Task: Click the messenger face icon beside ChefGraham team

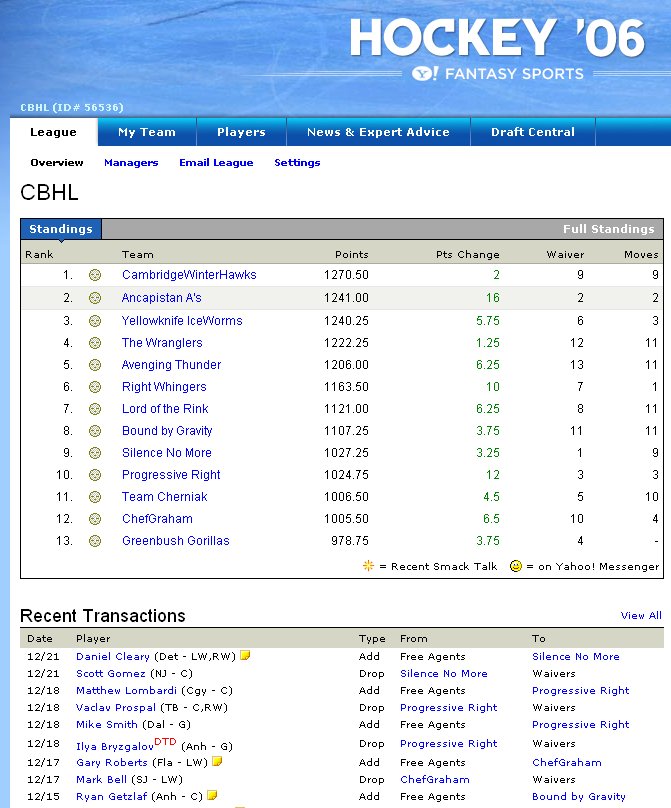Action: pos(95,519)
